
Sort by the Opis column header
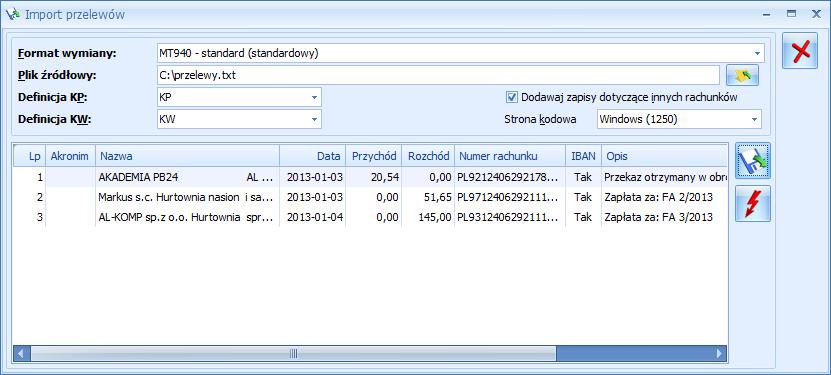pos(665,156)
